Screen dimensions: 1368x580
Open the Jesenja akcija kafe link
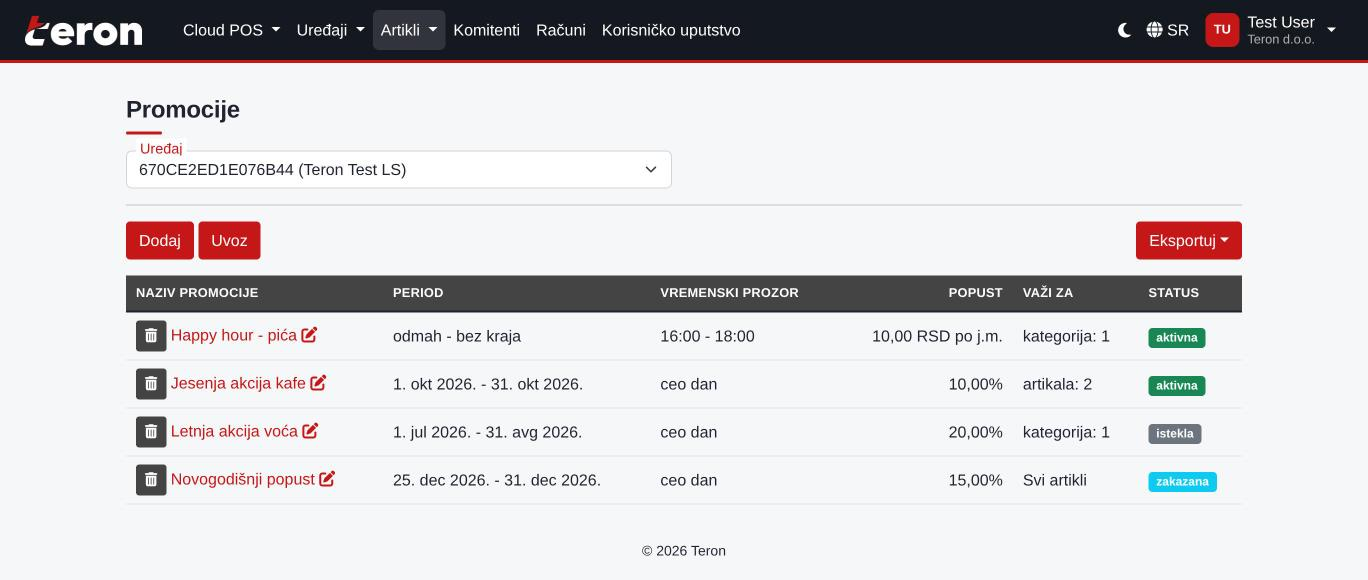pos(238,383)
